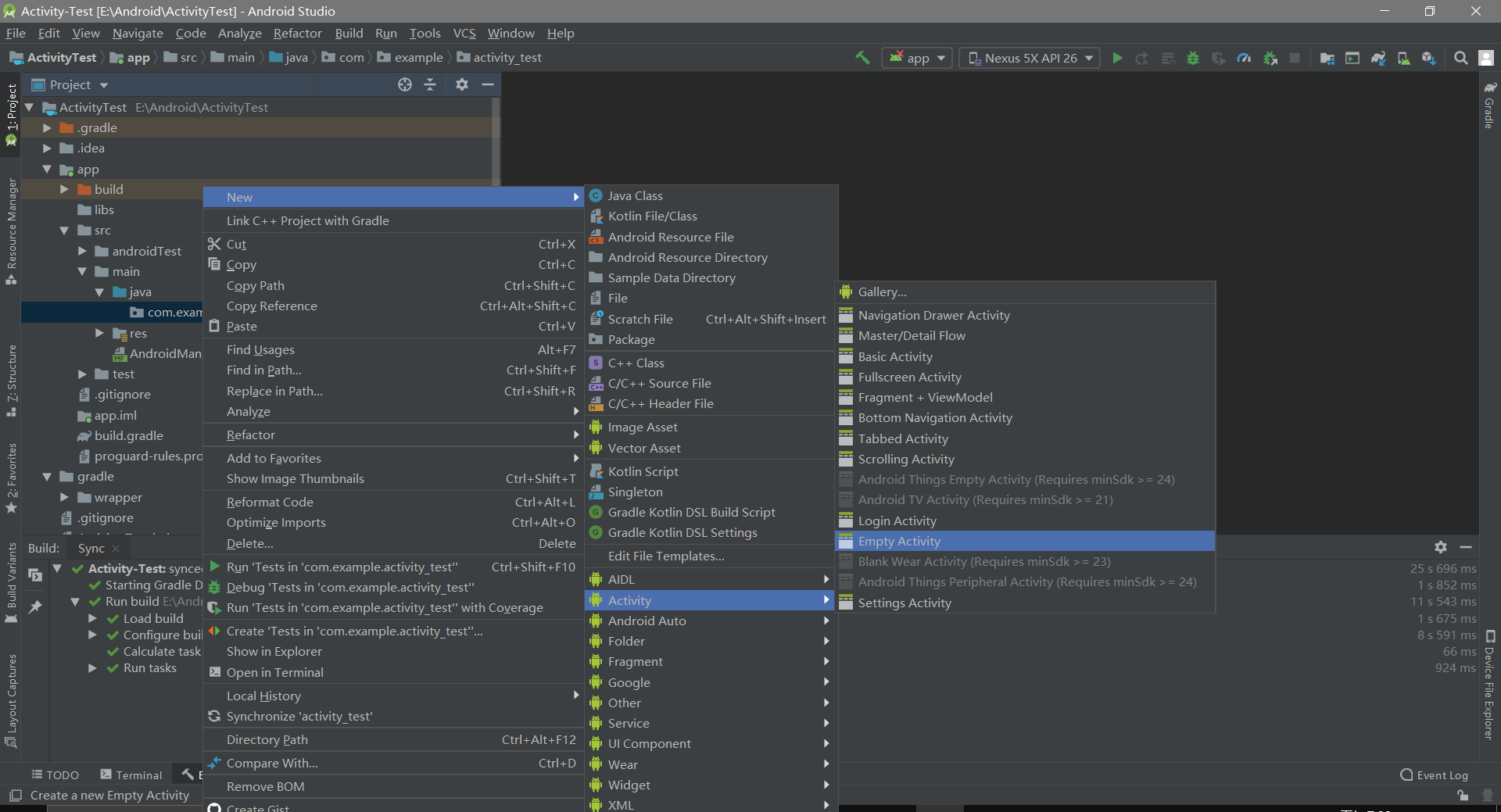Click Sync Project with Gradle Files icon
This screenshot has width=1501, height=812.
[1378, 58]
